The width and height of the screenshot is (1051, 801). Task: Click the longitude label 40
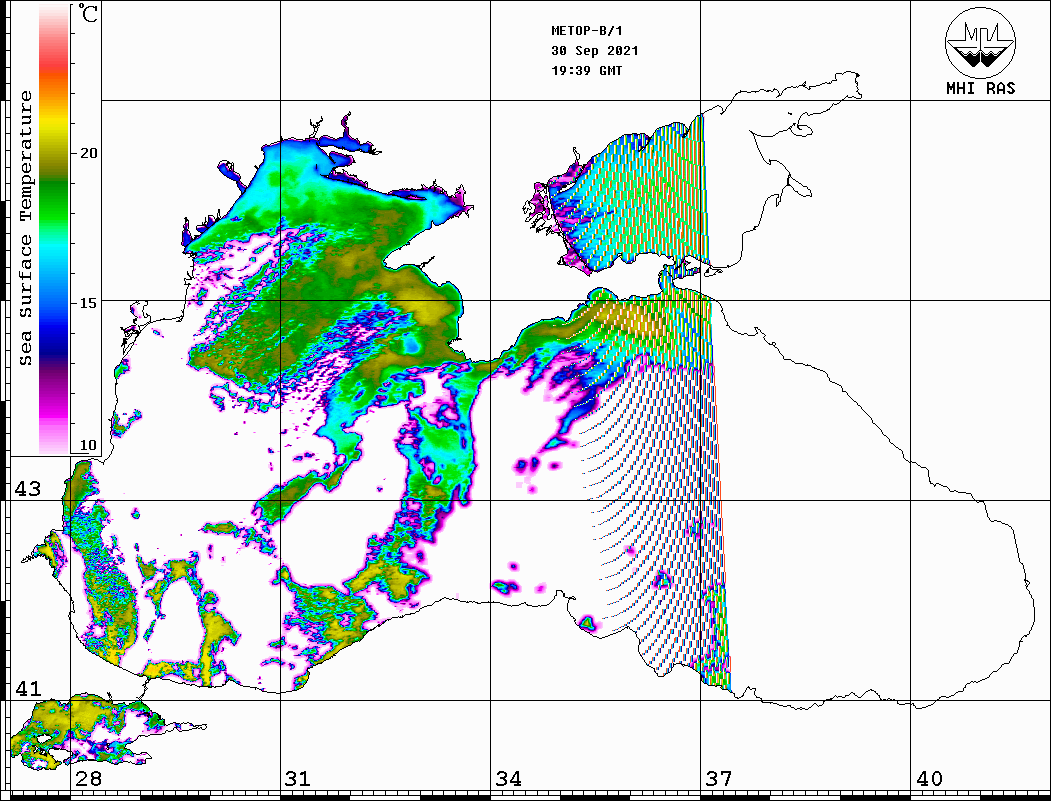click(929, 779)
